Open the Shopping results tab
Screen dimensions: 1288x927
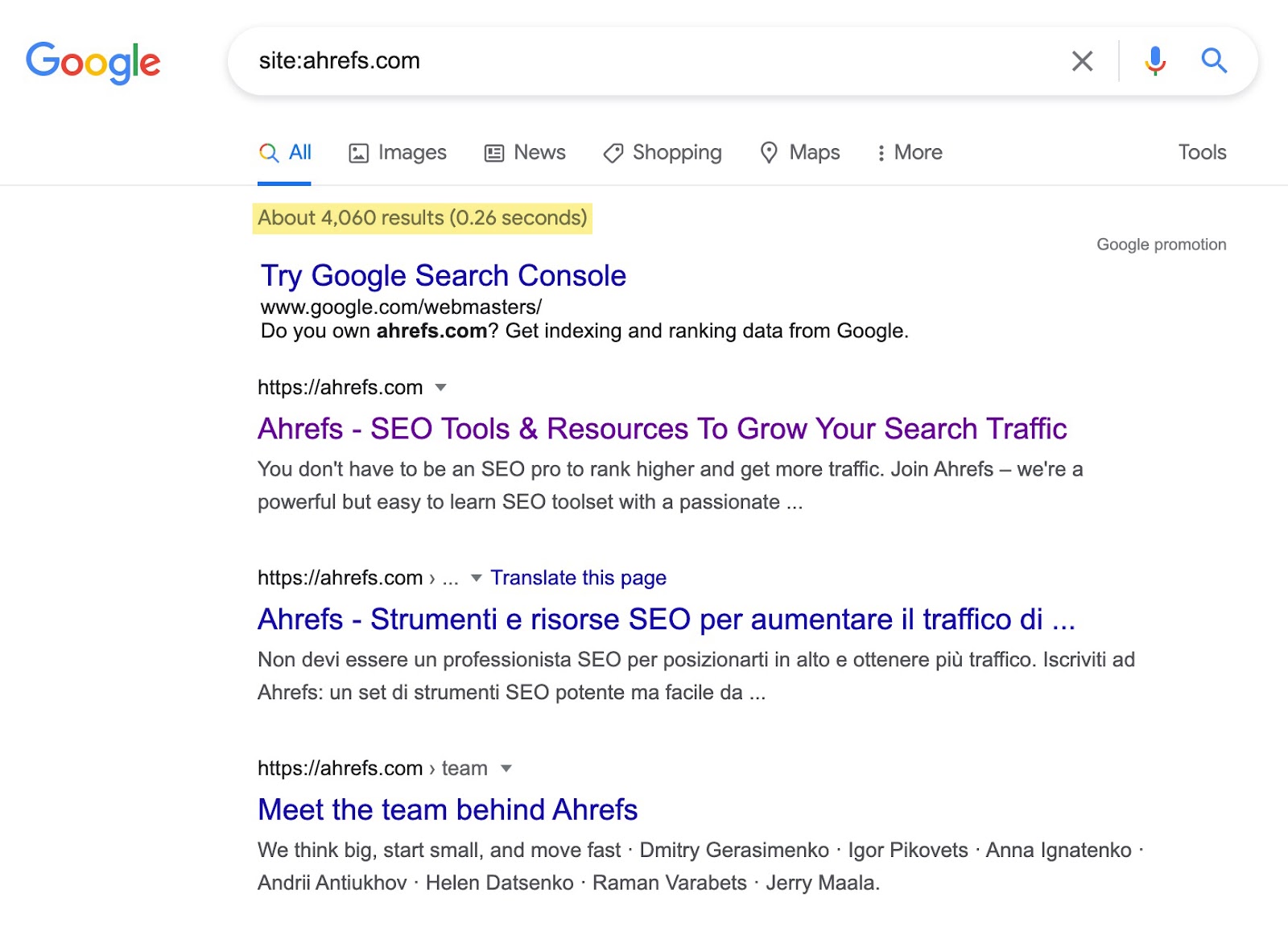coord(663,153)
